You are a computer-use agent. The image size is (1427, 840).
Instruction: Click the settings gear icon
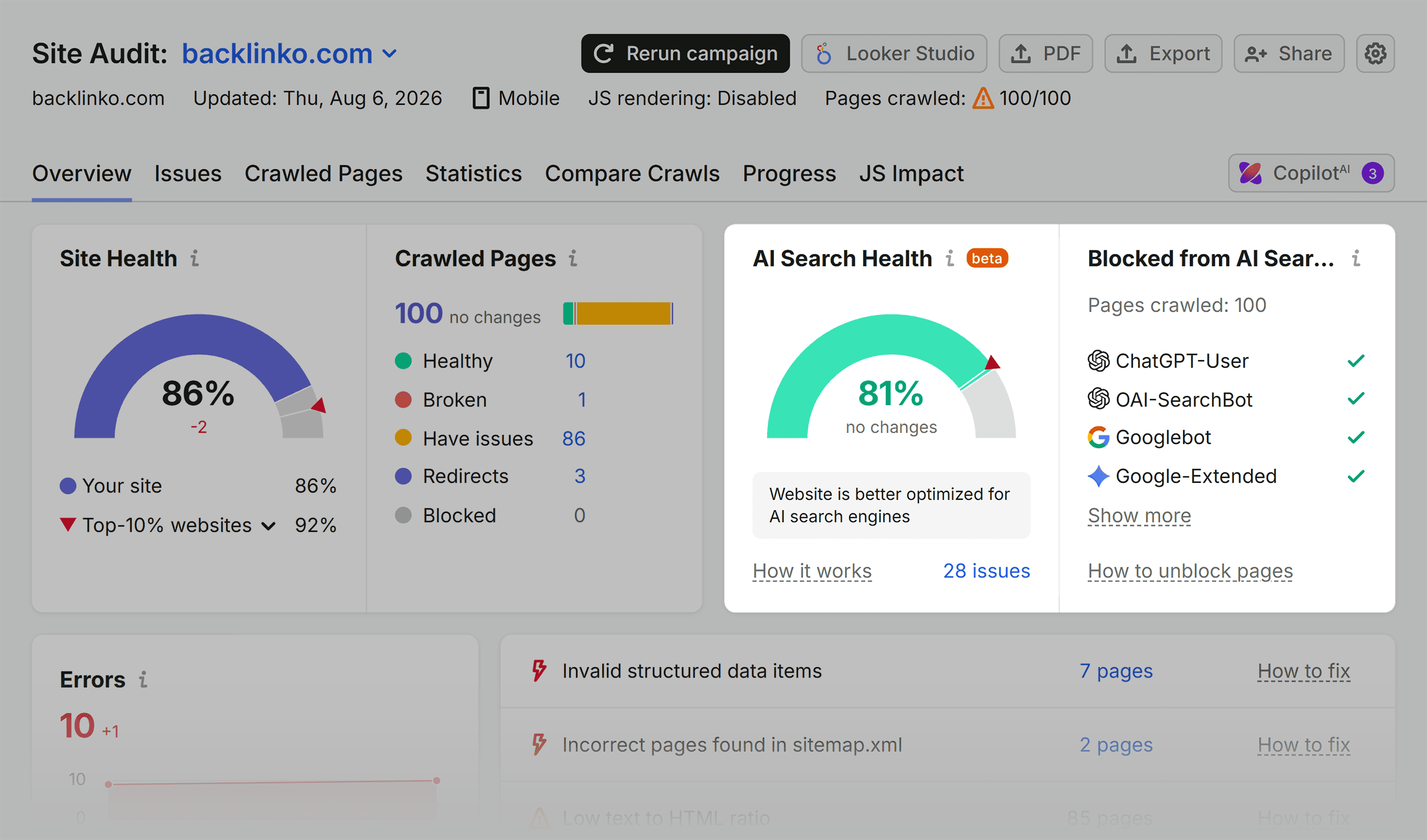tap(1375, 54)
